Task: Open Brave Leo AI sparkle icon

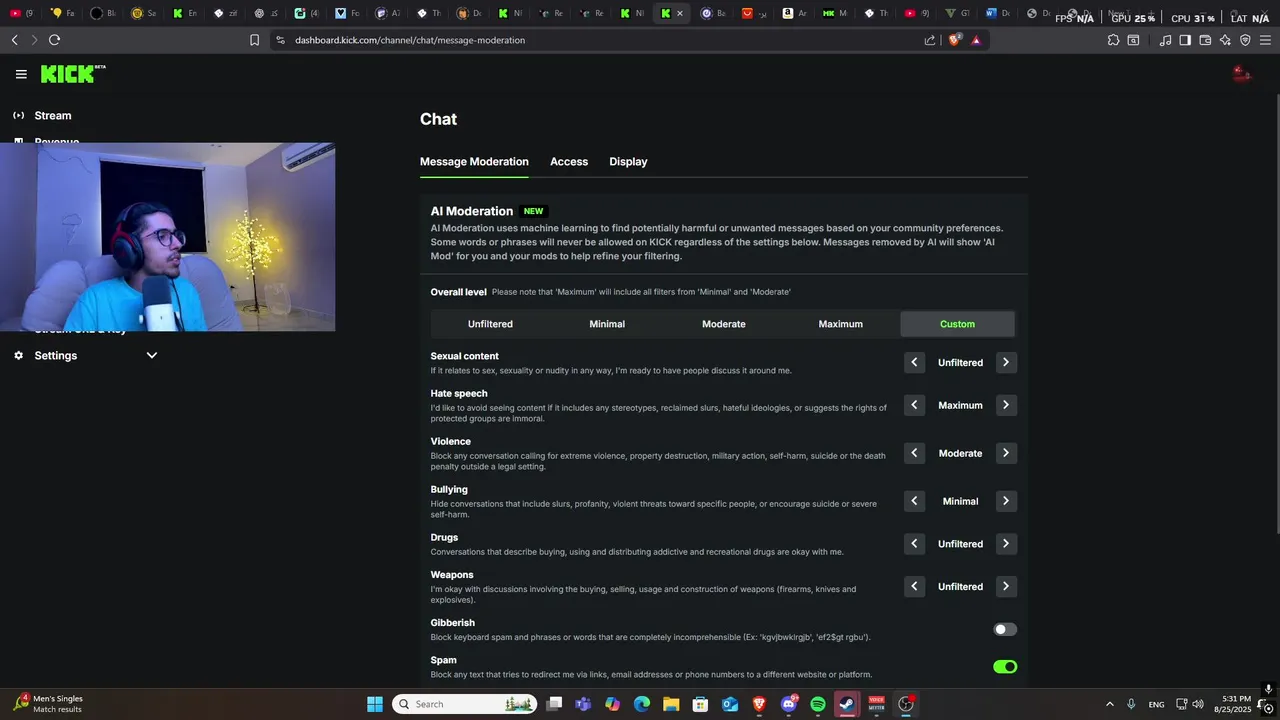Action: [1225, 40]
